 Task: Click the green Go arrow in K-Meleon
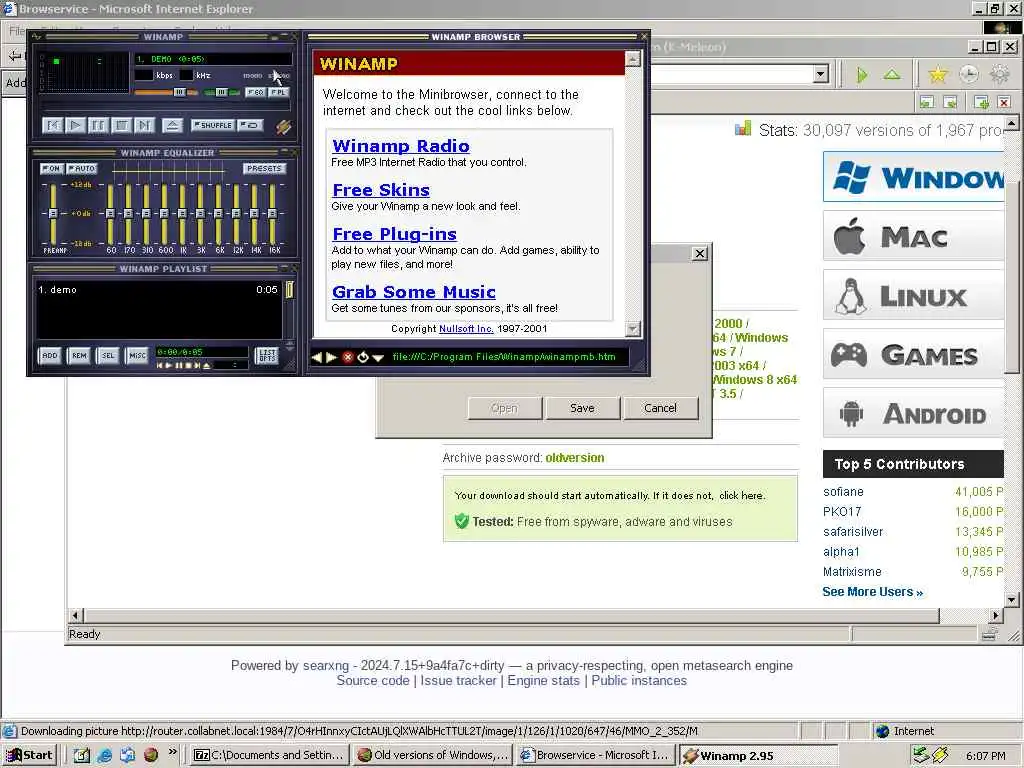tap(862, 75)
